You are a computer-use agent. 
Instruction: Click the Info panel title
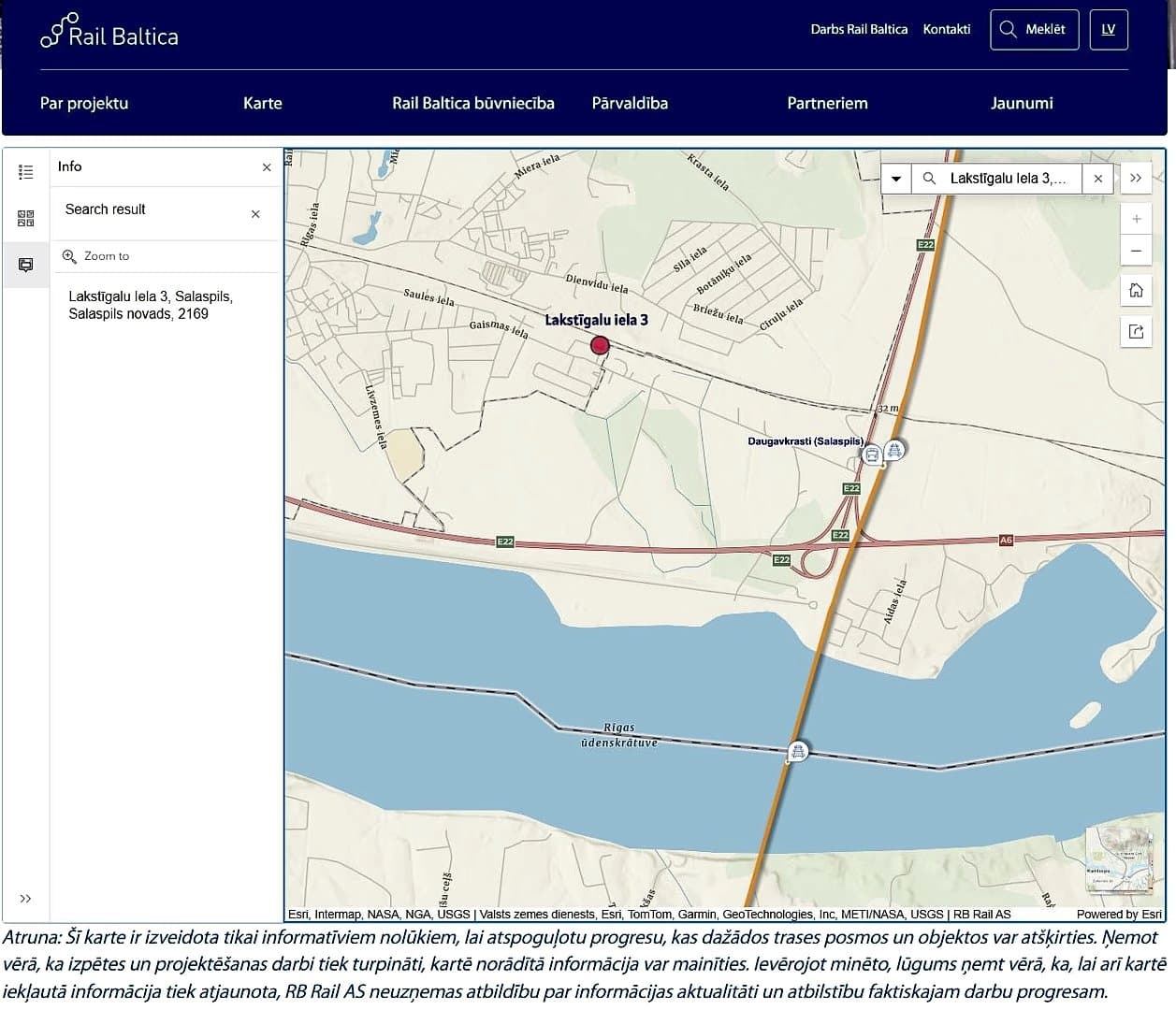[x=70, y=166]
